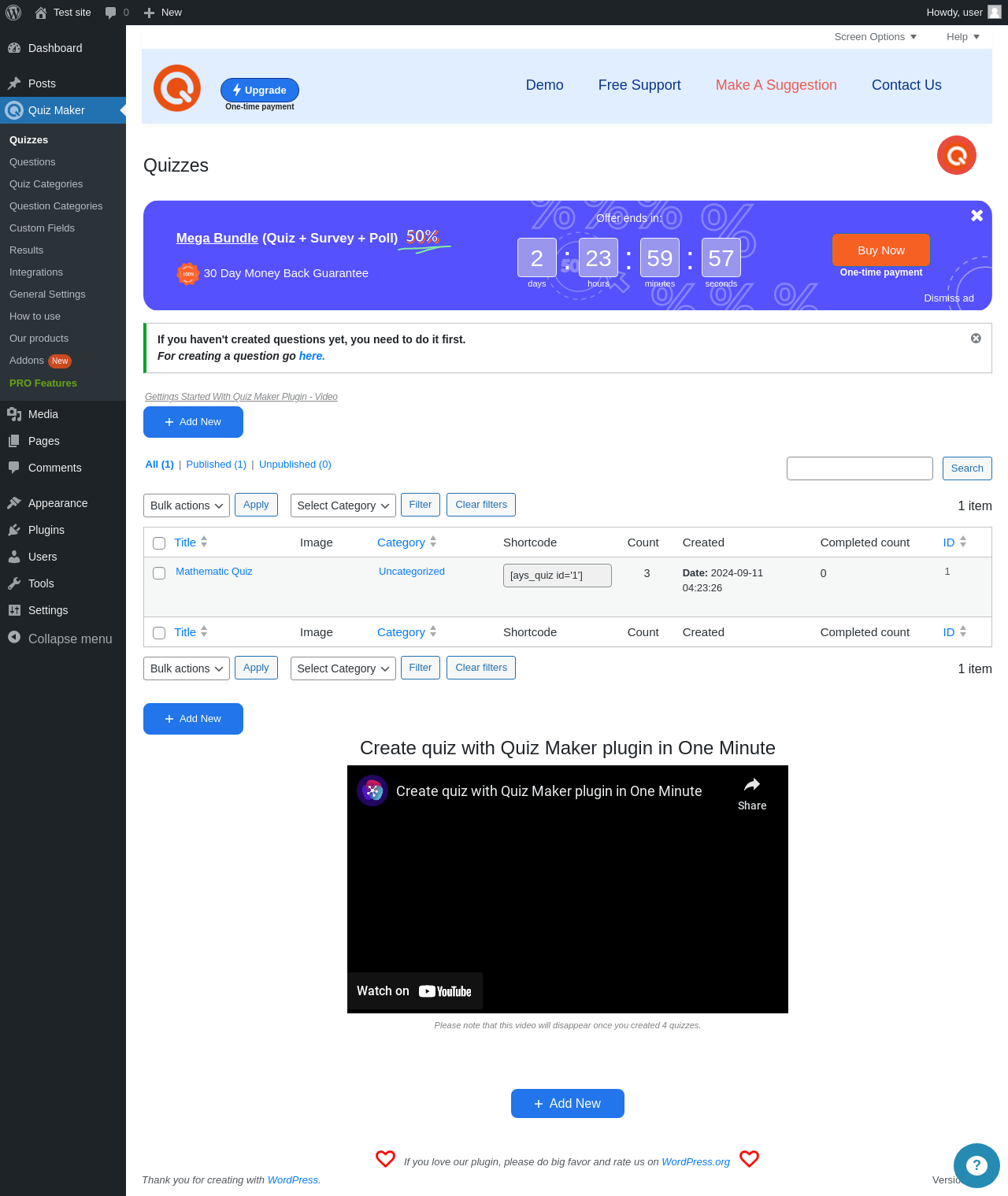Select the [ays_quiz id='1'] shortcode field
The width and height of the screenshot is (1008, 1196).
558,576
